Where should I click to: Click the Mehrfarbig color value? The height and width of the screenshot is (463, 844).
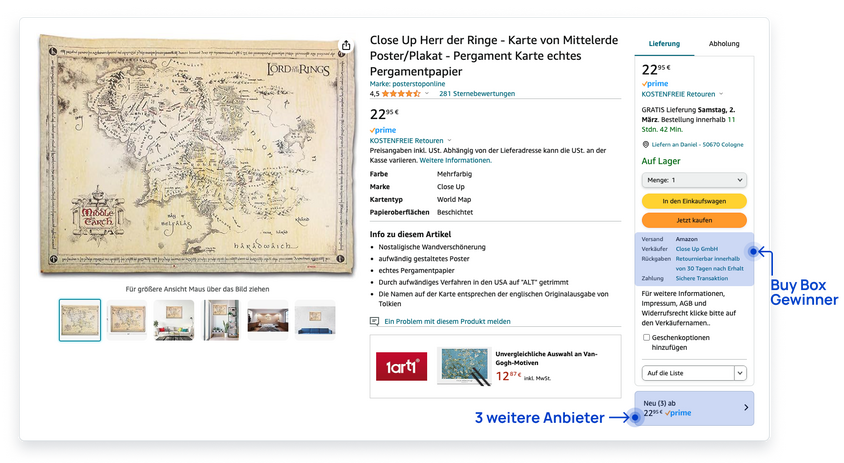pyautogui.click(x=454, y=174)
